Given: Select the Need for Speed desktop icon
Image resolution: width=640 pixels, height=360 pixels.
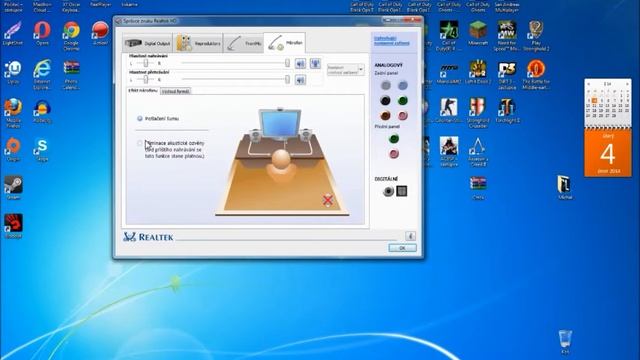Looking at the screenshot, I should 507,36.
